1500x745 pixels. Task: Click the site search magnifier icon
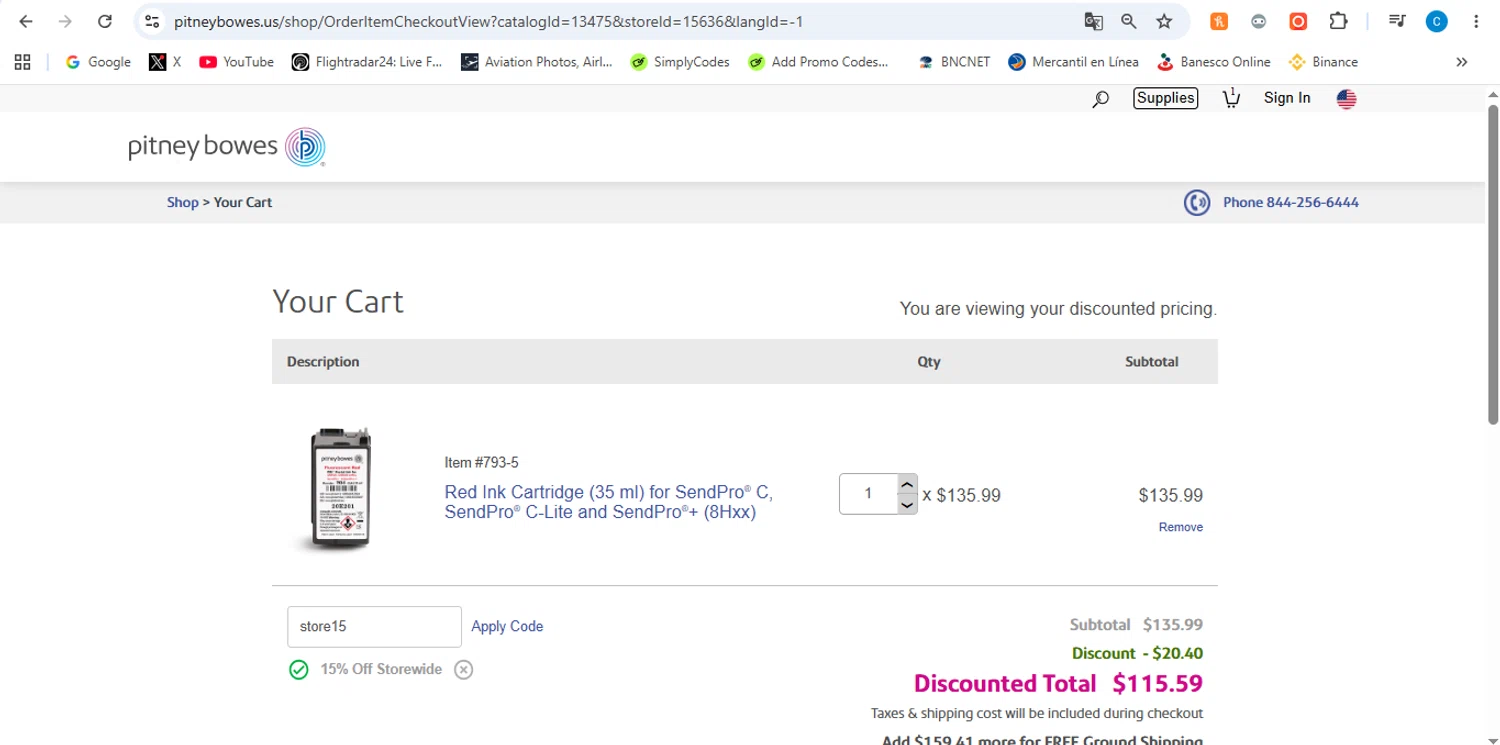click(1100, 98)
